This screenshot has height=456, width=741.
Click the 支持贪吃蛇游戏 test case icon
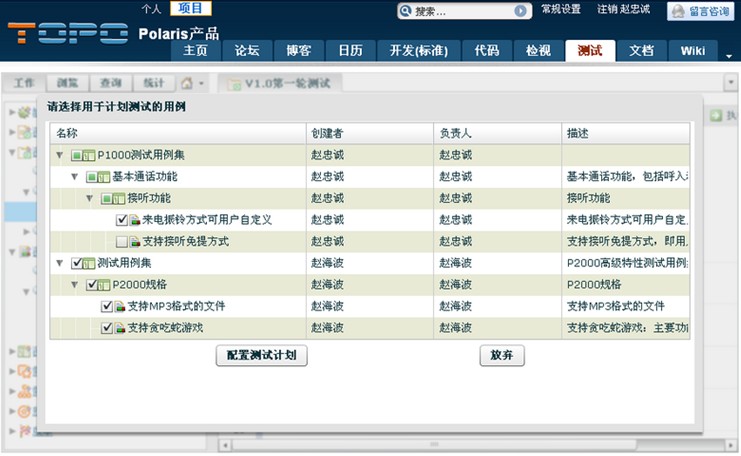pos(119,328)
